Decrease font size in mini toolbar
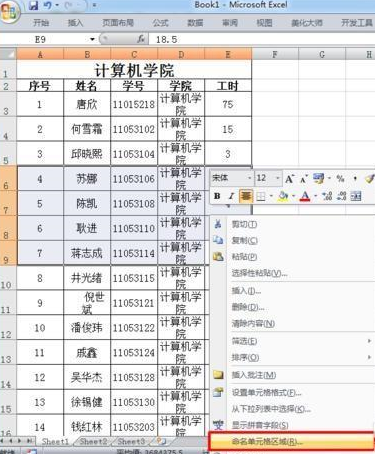The height and width of the screenshot is (454, 375). [x=303, y=179]
